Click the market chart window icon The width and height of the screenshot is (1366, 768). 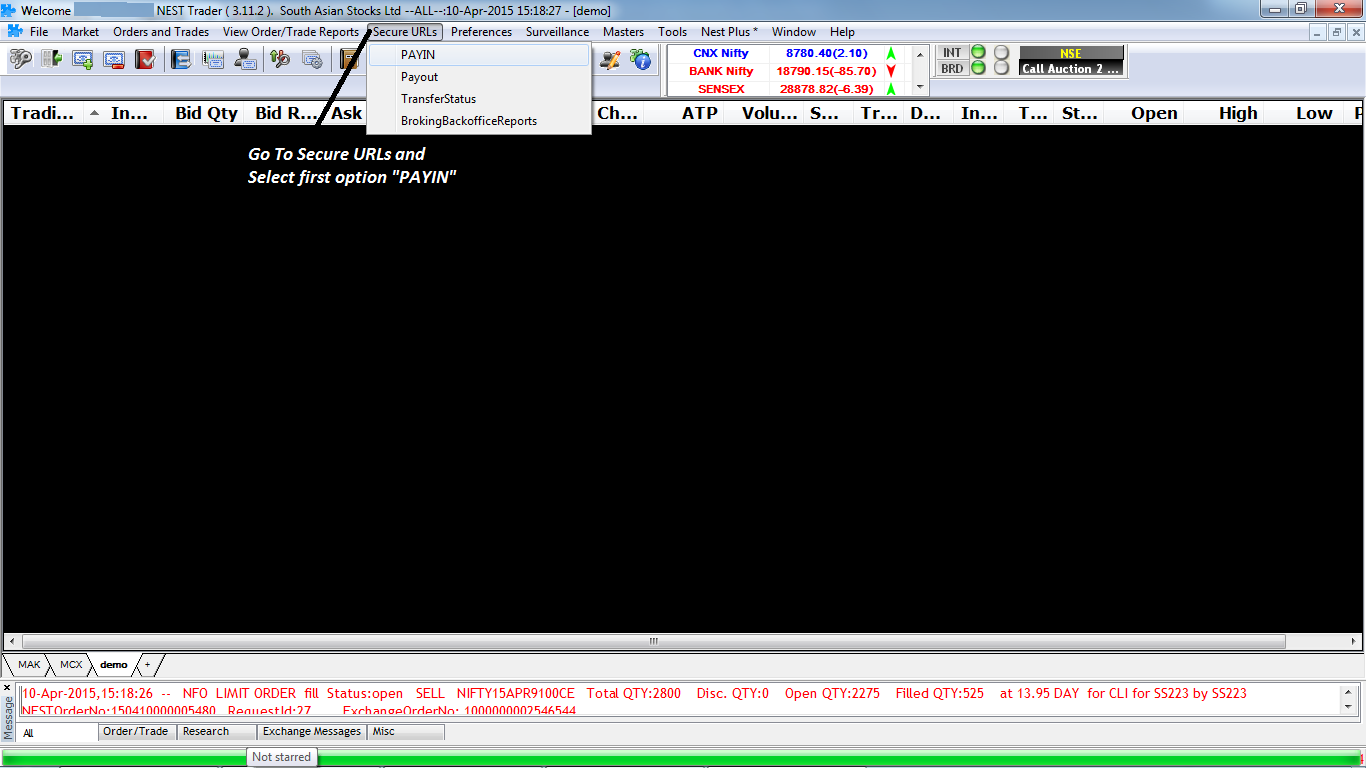(x=212, y=60)
